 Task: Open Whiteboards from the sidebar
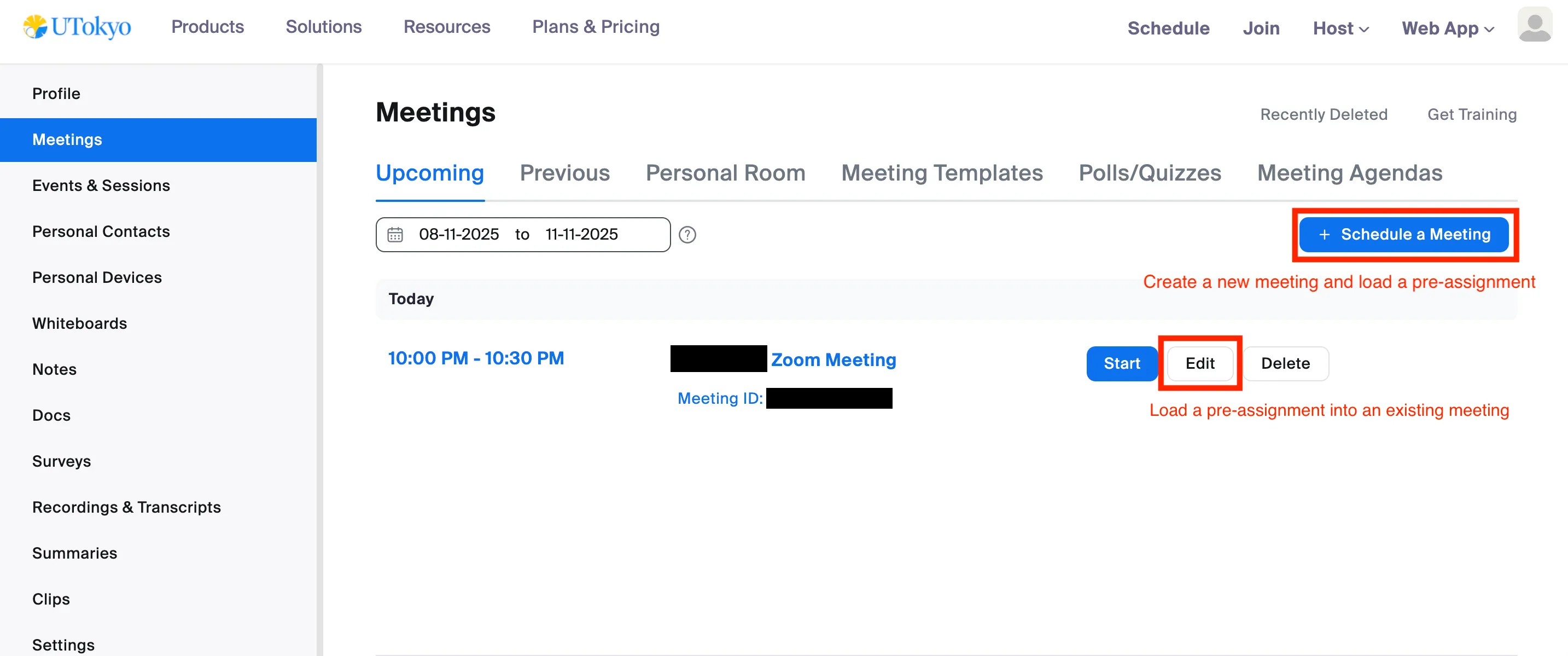tap(80, 323)
